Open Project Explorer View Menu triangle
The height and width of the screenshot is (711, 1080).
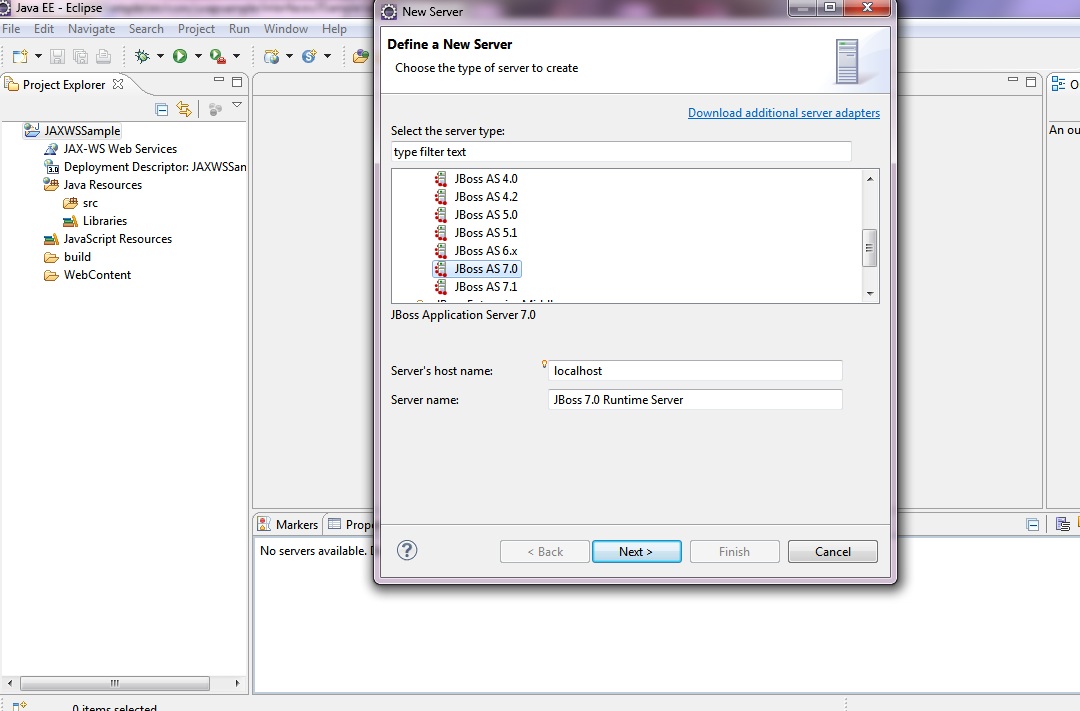[x=237, y=105]
